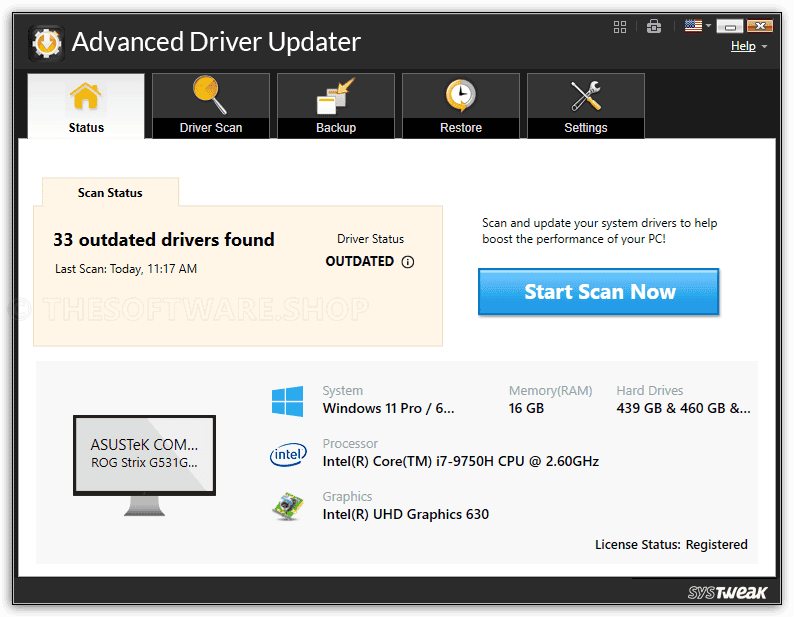Click the Restore clock icon
The height and width of the screenshot is (617, 794).
coord(461,95)
